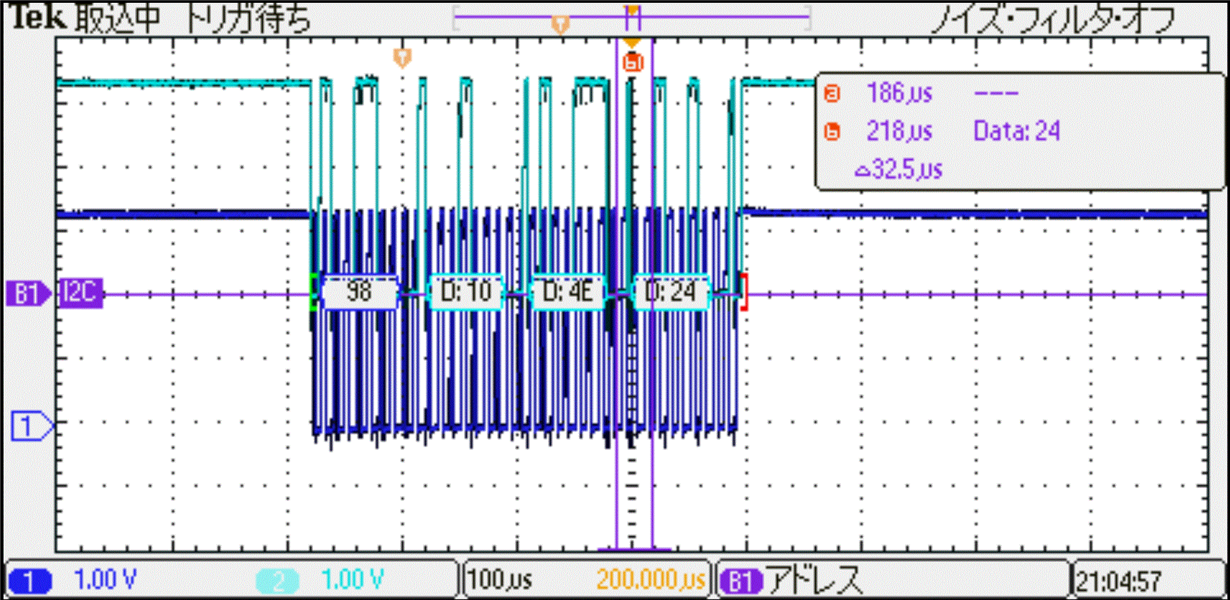Click the 200.000 µs delay readout

(x=651, y=579)
